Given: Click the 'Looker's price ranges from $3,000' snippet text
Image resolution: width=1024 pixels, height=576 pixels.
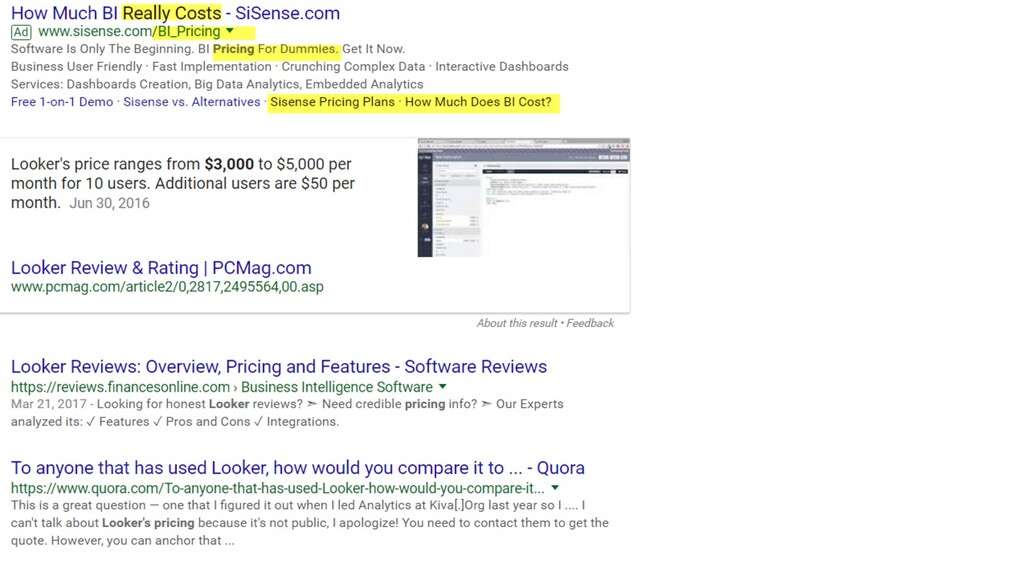Looking at the screenshot, I should (x=183, y=183).
